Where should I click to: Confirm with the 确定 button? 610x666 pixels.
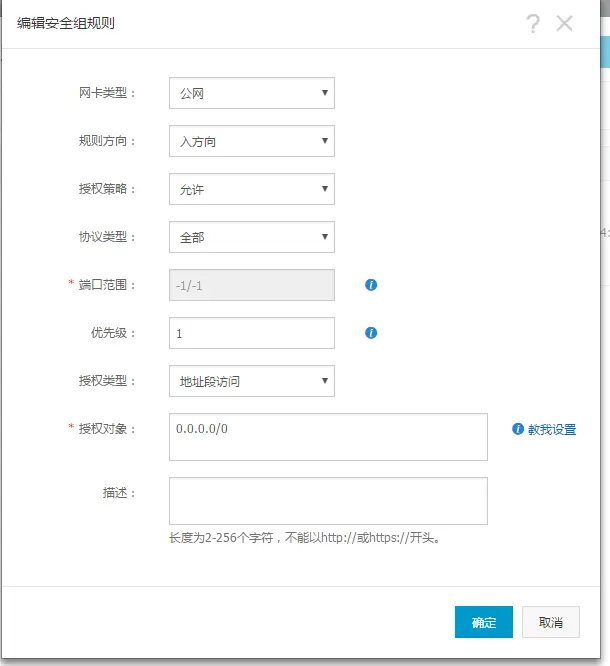484,622
